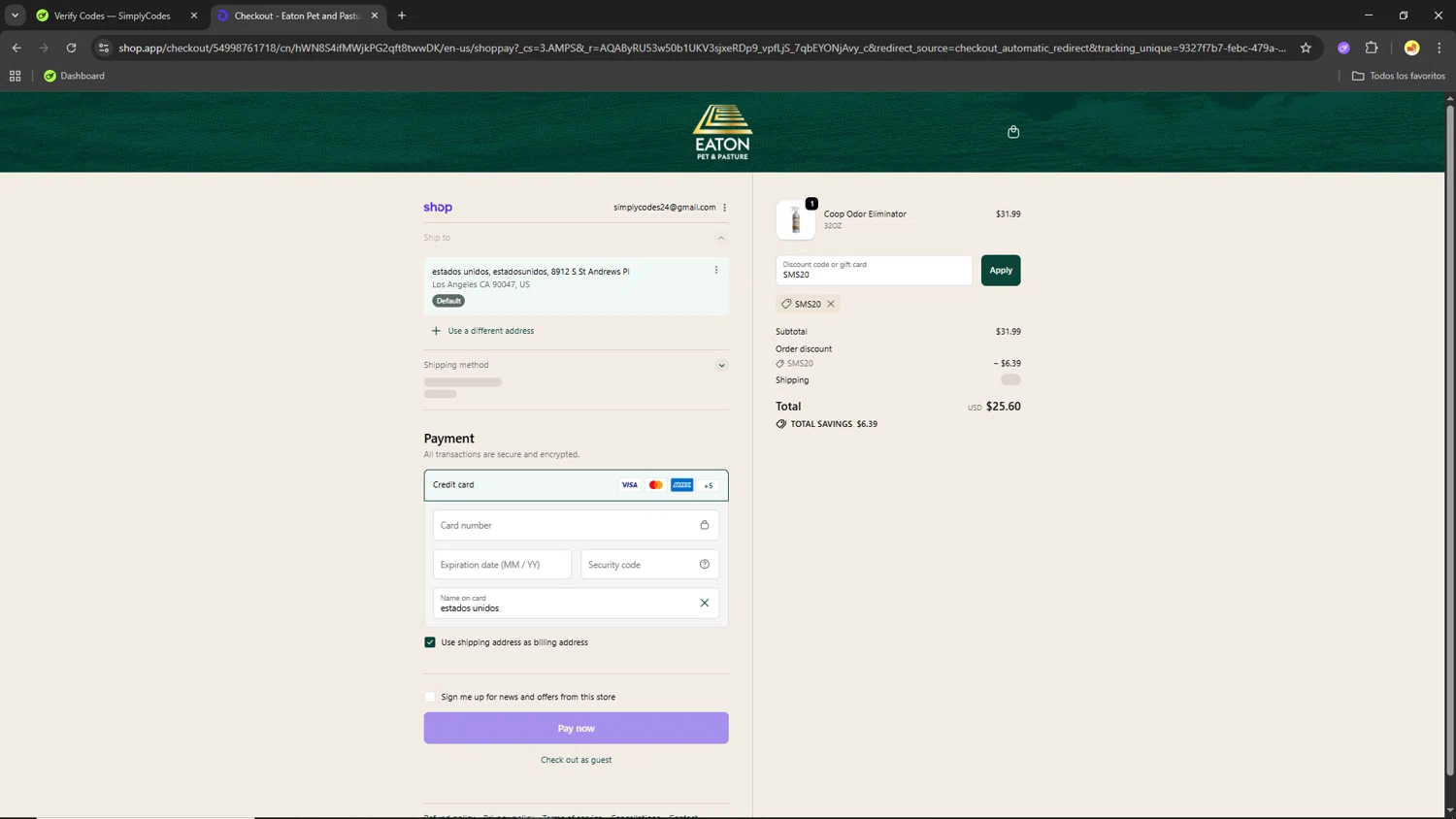The height and width of the screenshot is (819, 1456).
Task: Go back in browser history
Action: tap(17, 48)
